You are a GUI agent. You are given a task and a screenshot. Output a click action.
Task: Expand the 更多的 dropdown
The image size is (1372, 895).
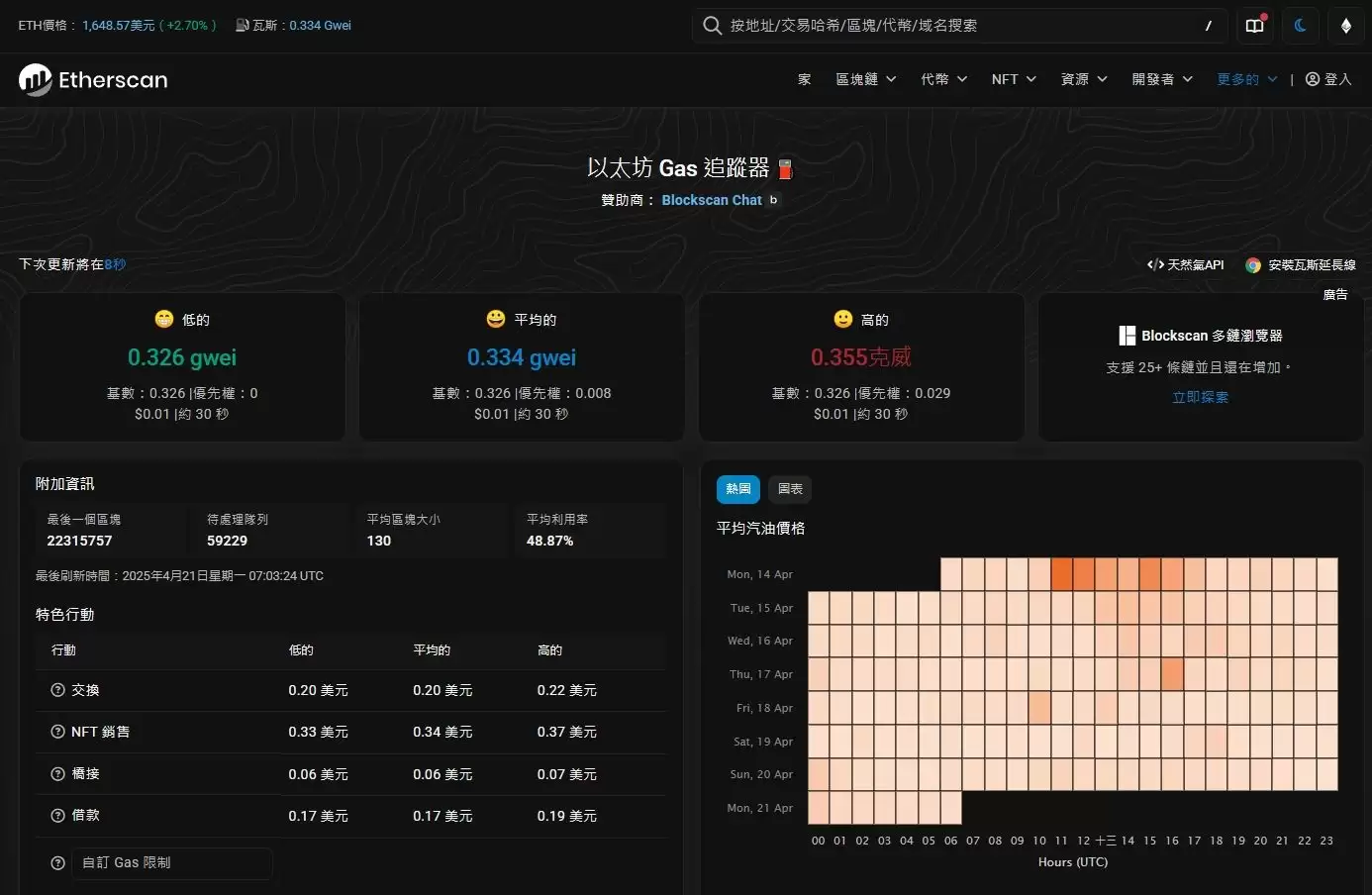[x=1245, y=79]
